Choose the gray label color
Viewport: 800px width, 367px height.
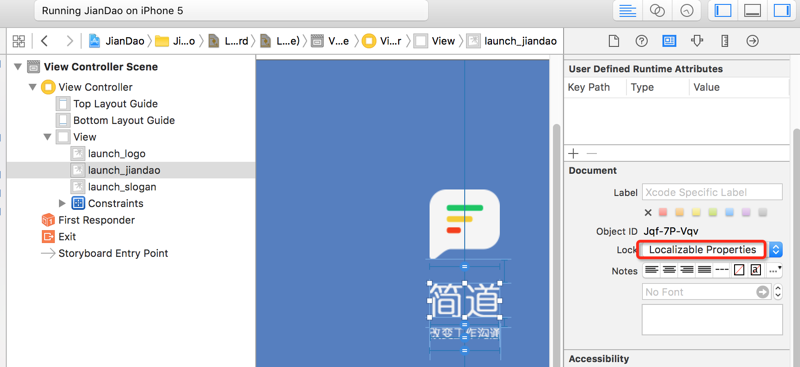point(763,212)
